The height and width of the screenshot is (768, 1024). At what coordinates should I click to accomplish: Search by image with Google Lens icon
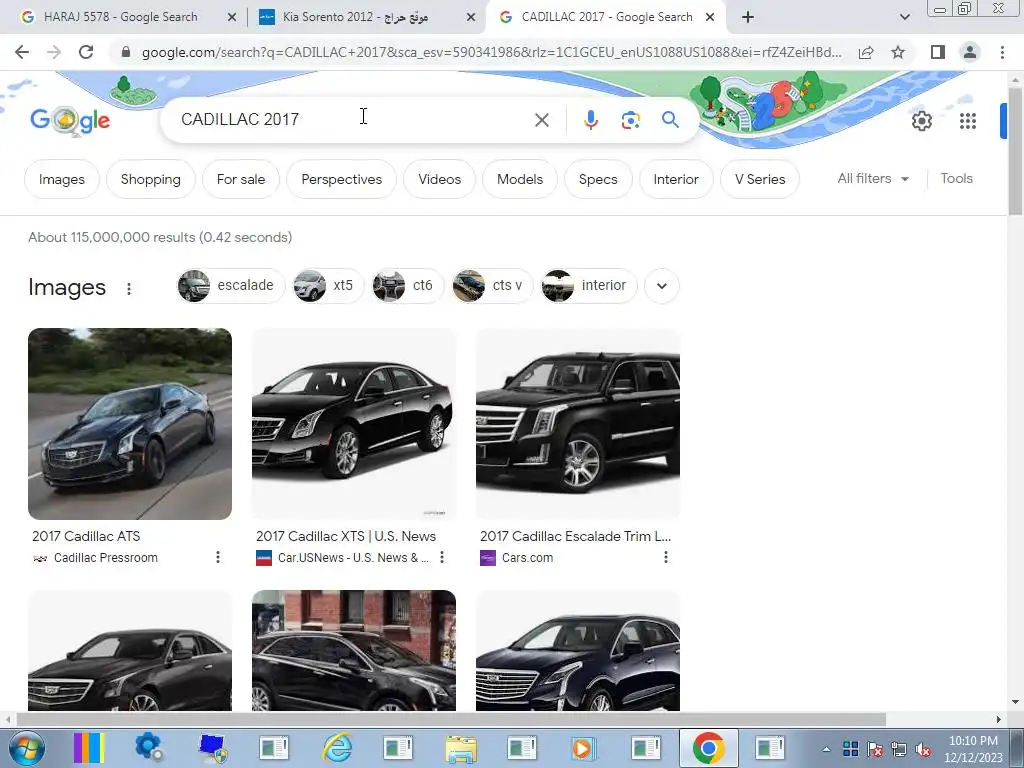coord(630,120)
